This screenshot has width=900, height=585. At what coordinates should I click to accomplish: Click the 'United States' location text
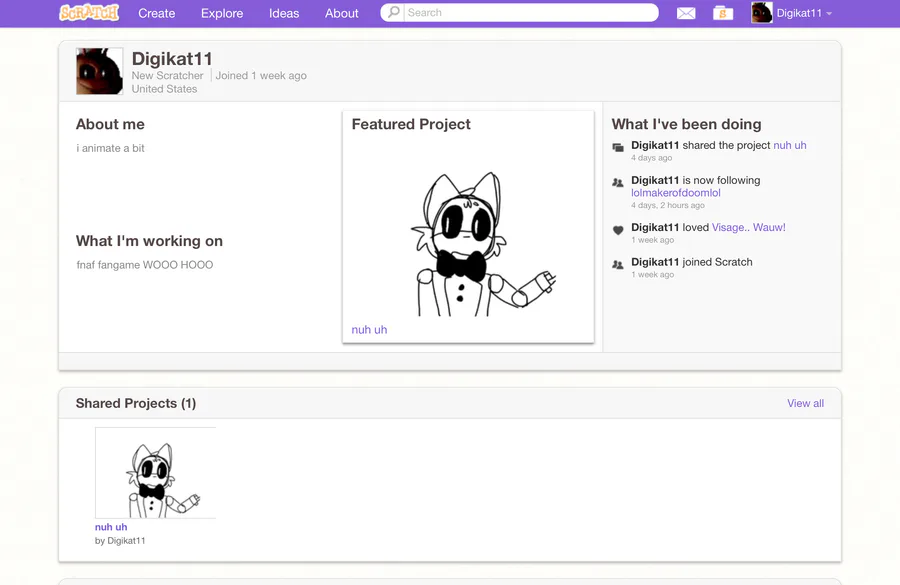click(x=164, y=89)
